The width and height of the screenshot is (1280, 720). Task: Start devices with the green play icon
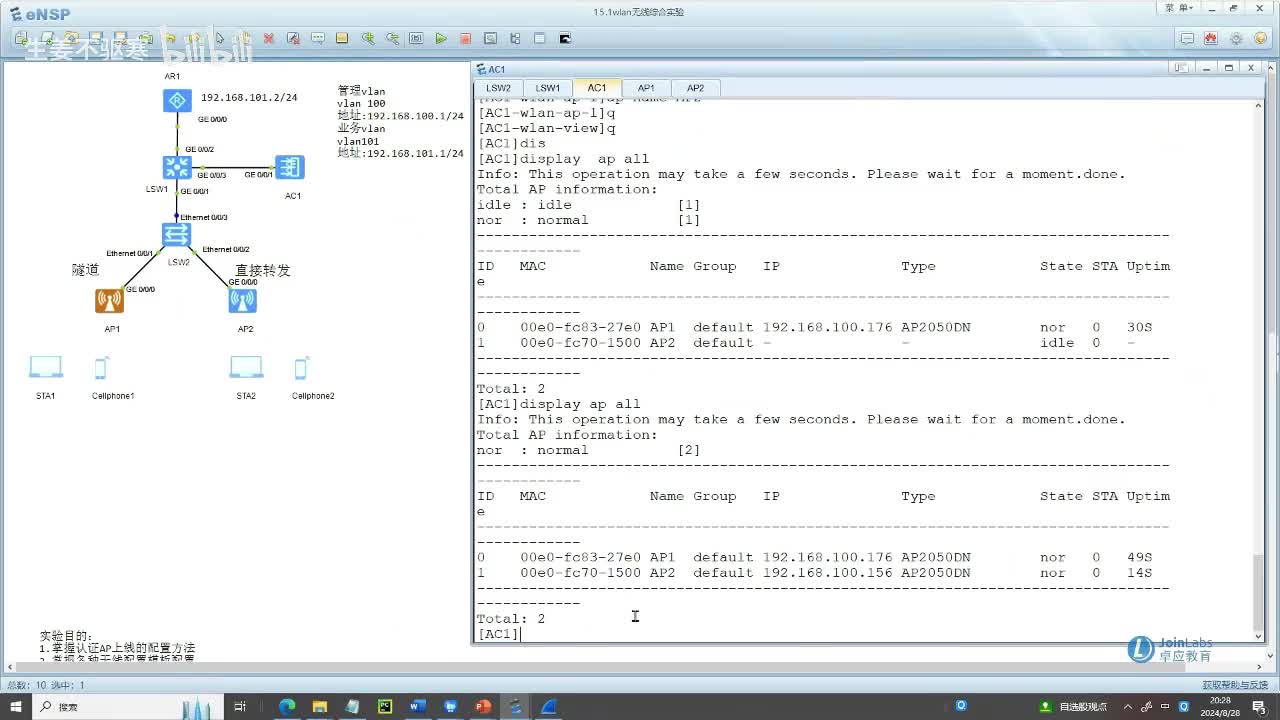[441, 39]
